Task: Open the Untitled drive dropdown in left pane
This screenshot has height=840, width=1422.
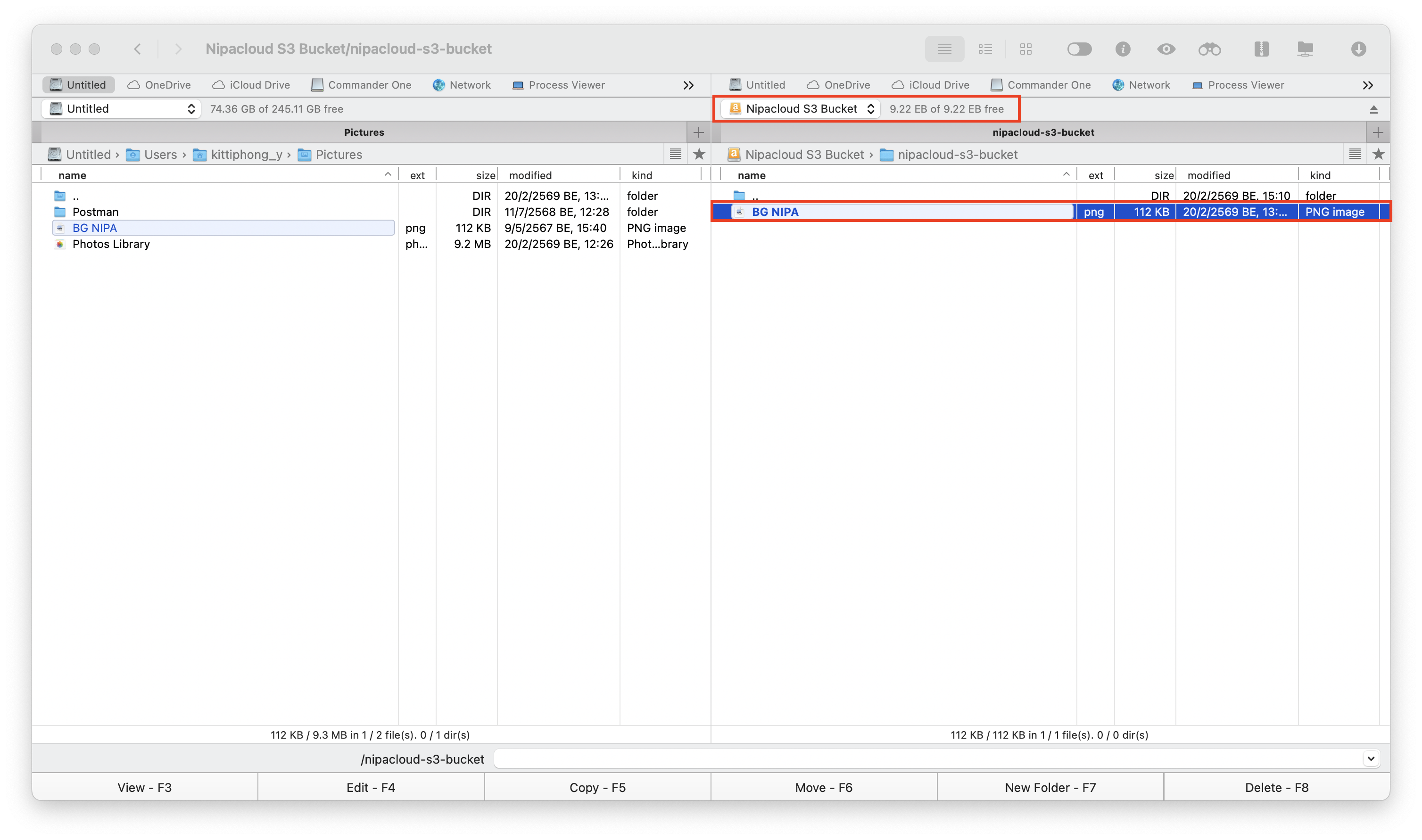Action: tap(121, 109)
